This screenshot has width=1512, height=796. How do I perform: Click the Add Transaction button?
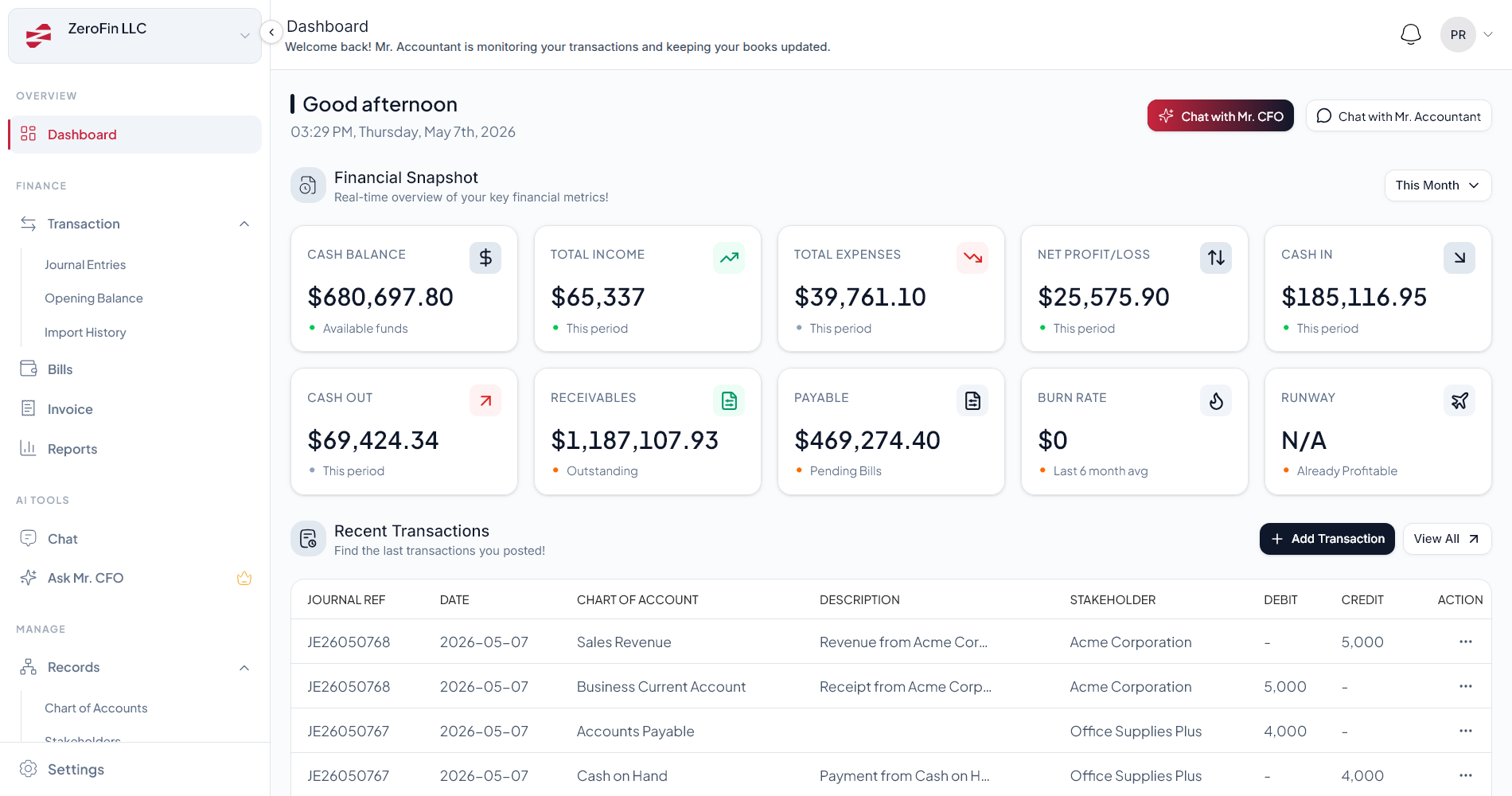pos(1327,539)
